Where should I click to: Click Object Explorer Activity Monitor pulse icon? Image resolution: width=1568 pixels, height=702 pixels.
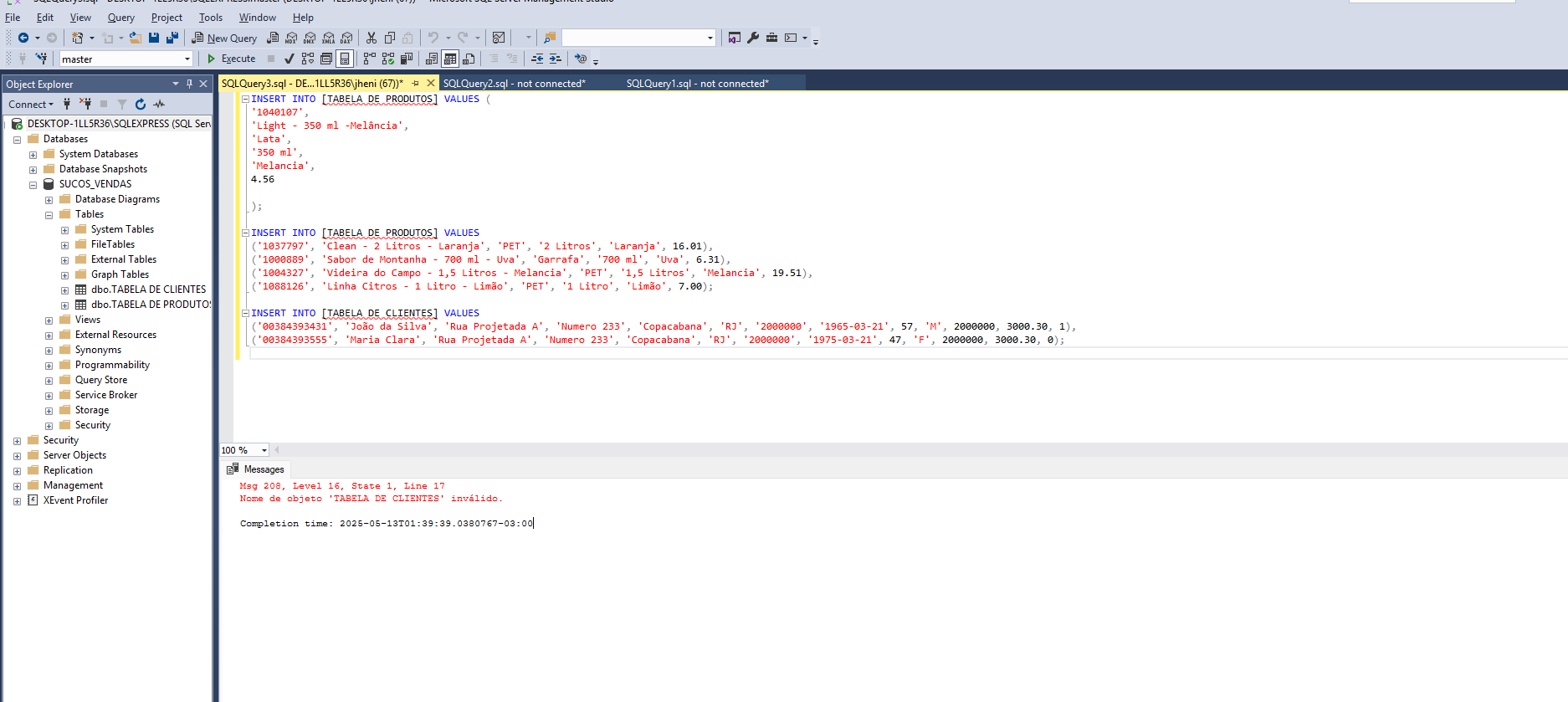[159, 105]
